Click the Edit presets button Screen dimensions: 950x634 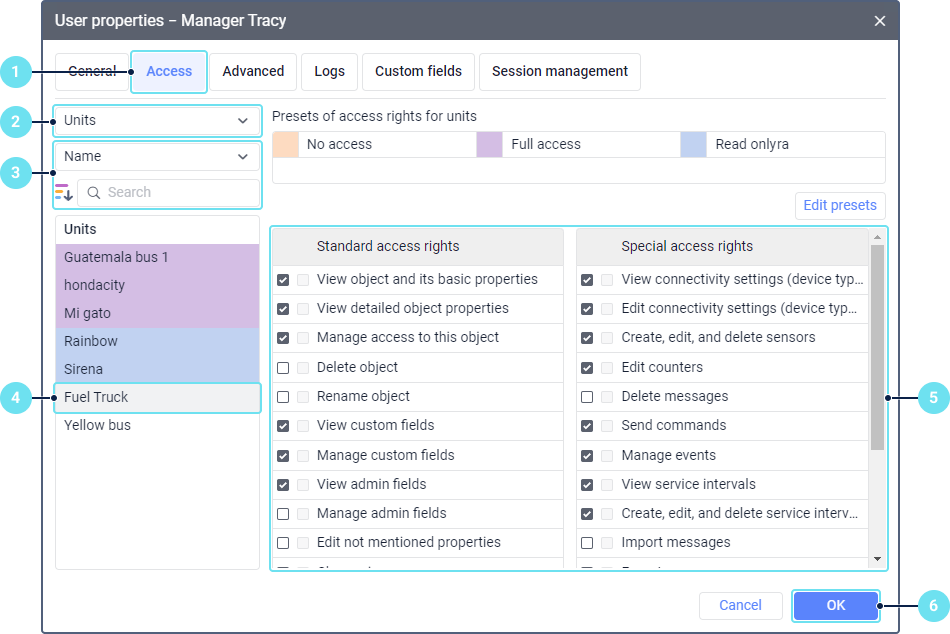click(839, 206)
